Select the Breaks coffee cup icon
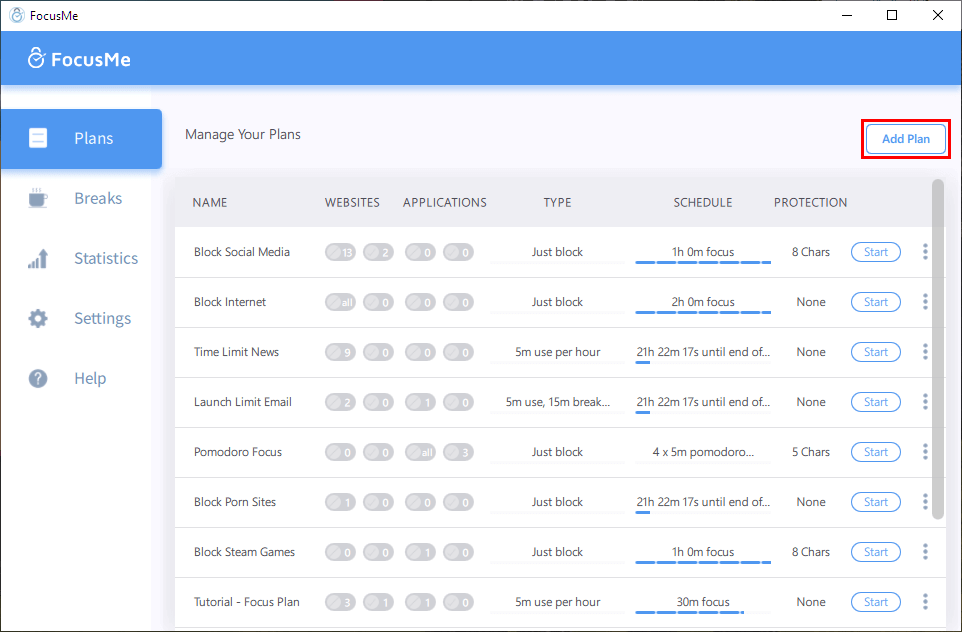 37,198
